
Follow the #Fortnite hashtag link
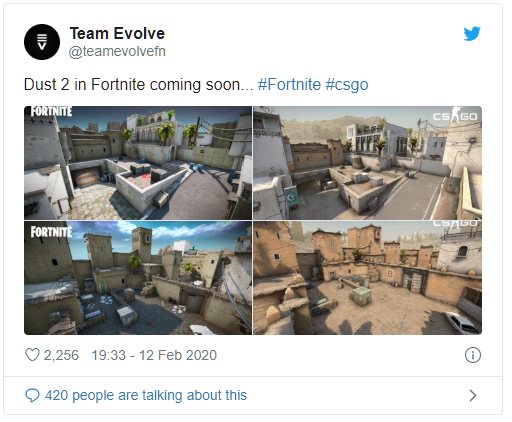click(x=289, y=84)
